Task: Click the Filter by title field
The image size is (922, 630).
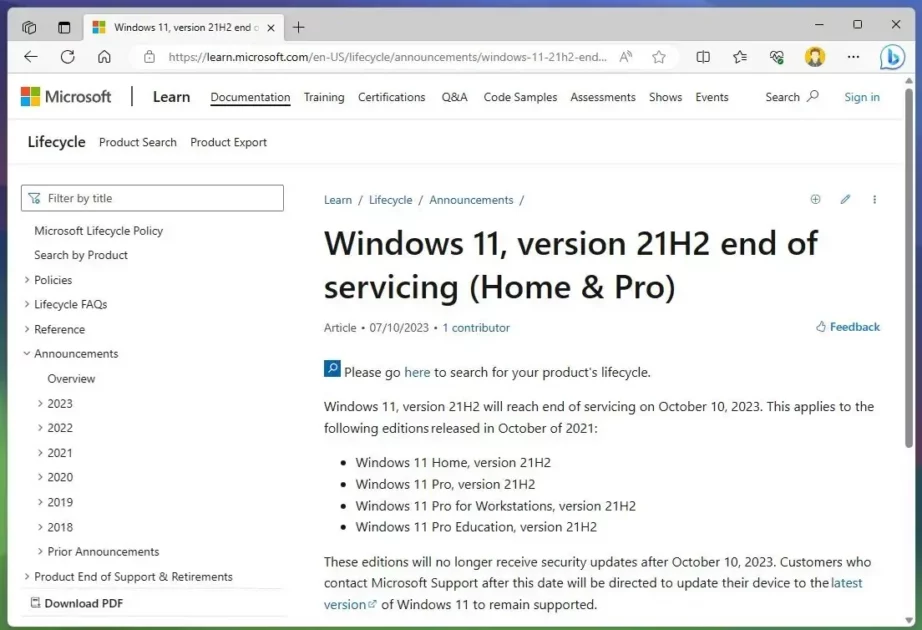Action: click(x=152, y=198)
